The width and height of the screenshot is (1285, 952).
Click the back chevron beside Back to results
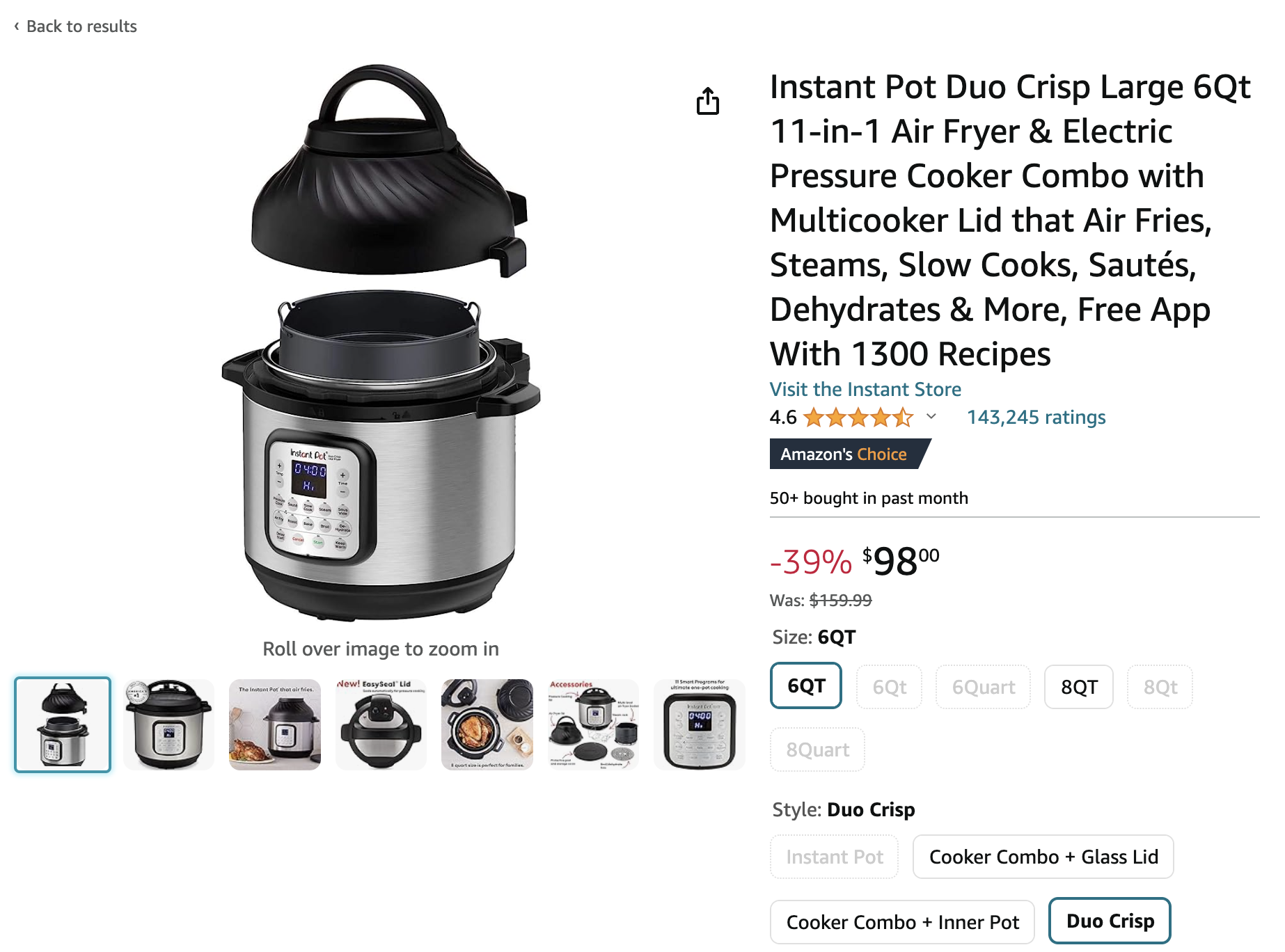(17, 26)
